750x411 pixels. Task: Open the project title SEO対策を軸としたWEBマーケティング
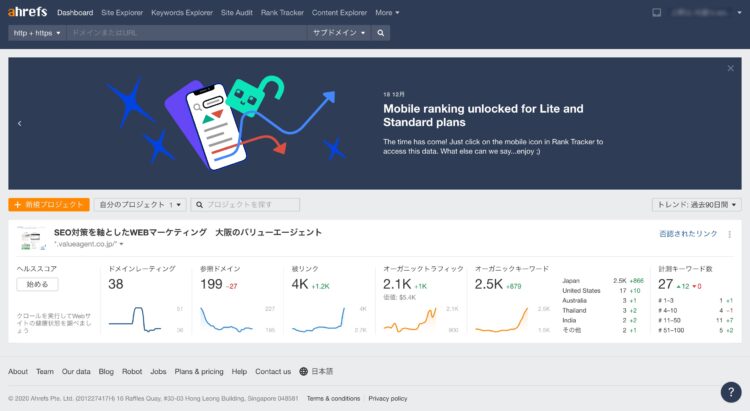[188, 233]
